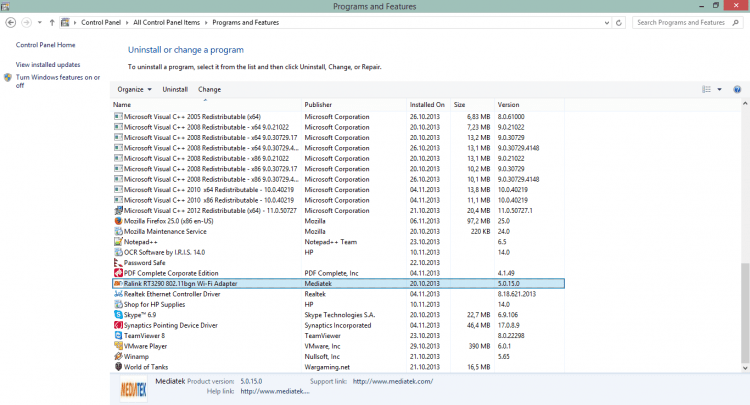Click the Notepad++ program icon
The height and width of the screenshot is (405, 750).
coord(118,242)
